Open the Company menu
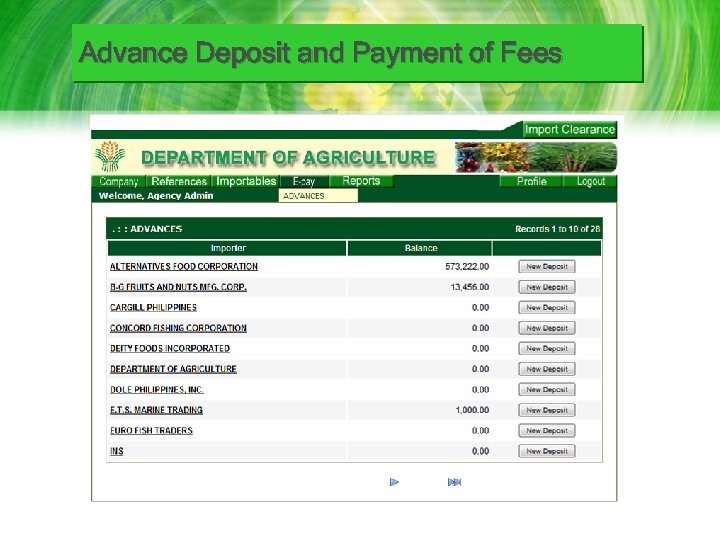720x540 pixels. 119,181
